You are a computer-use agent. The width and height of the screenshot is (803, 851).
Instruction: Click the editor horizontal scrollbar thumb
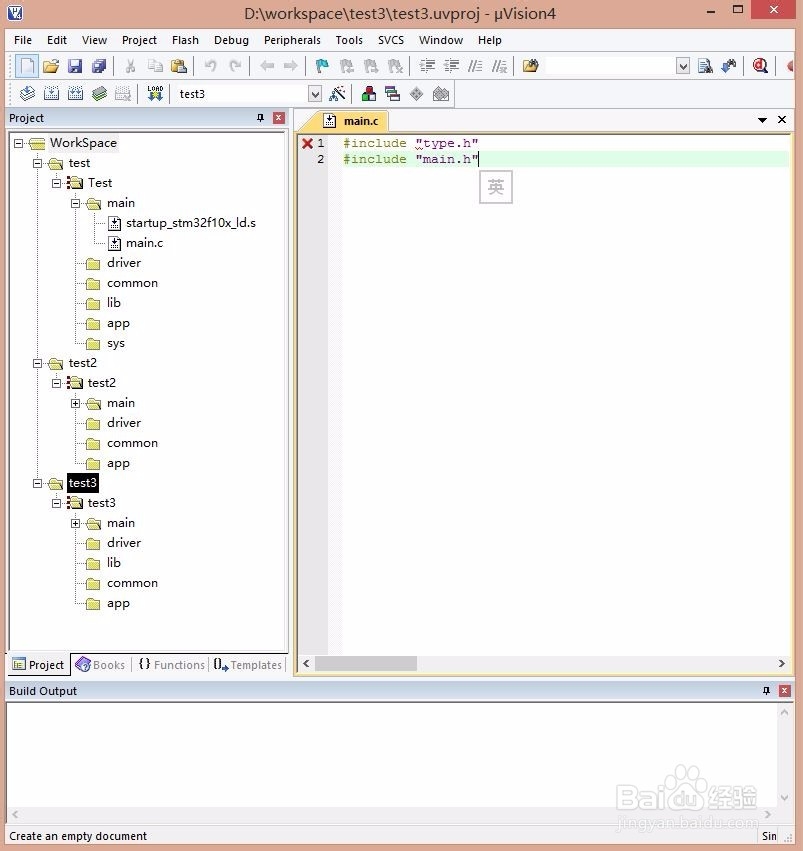tap(366, 663)
